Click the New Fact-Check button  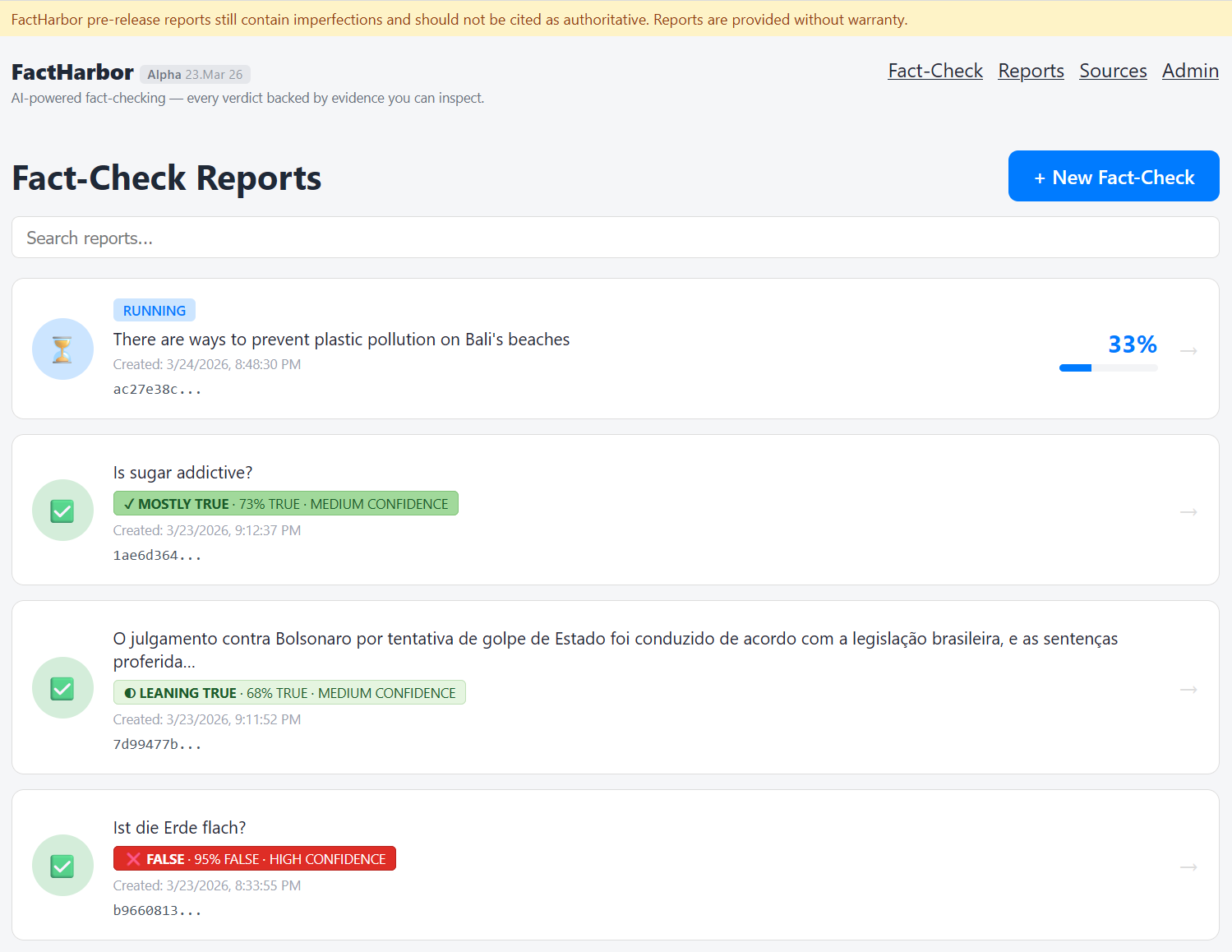(1114, 176)
